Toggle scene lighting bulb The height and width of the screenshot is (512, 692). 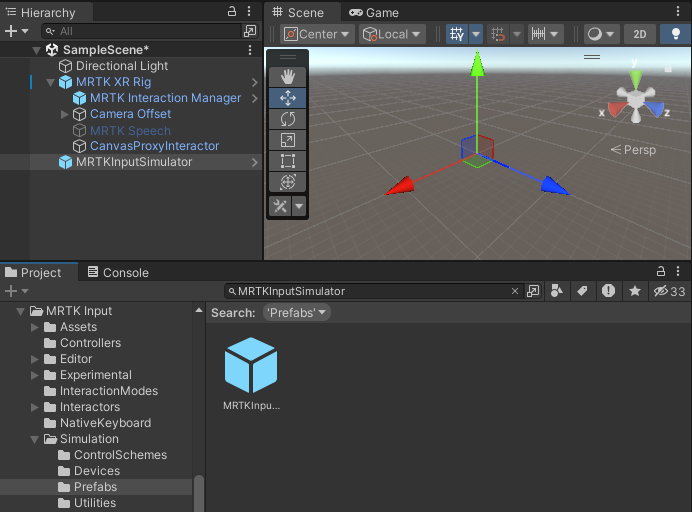[675, 34]
